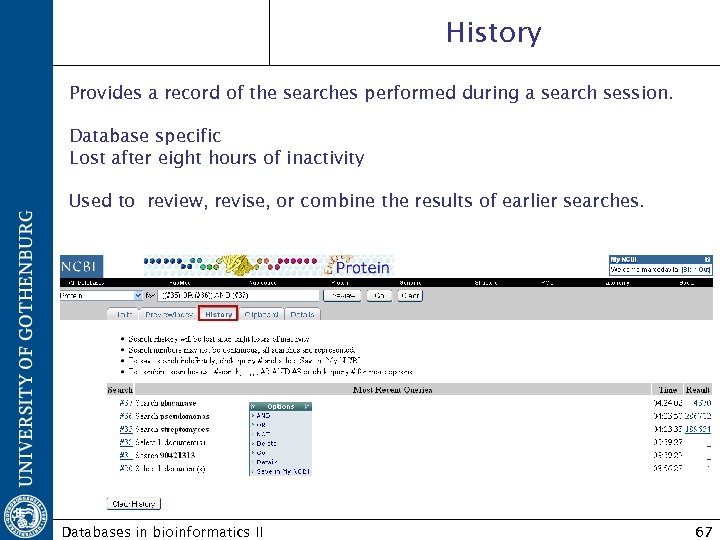Open PMC in the black navigation bar
Viewport: 720px width, 540px height.
click(x=547, y=283)
